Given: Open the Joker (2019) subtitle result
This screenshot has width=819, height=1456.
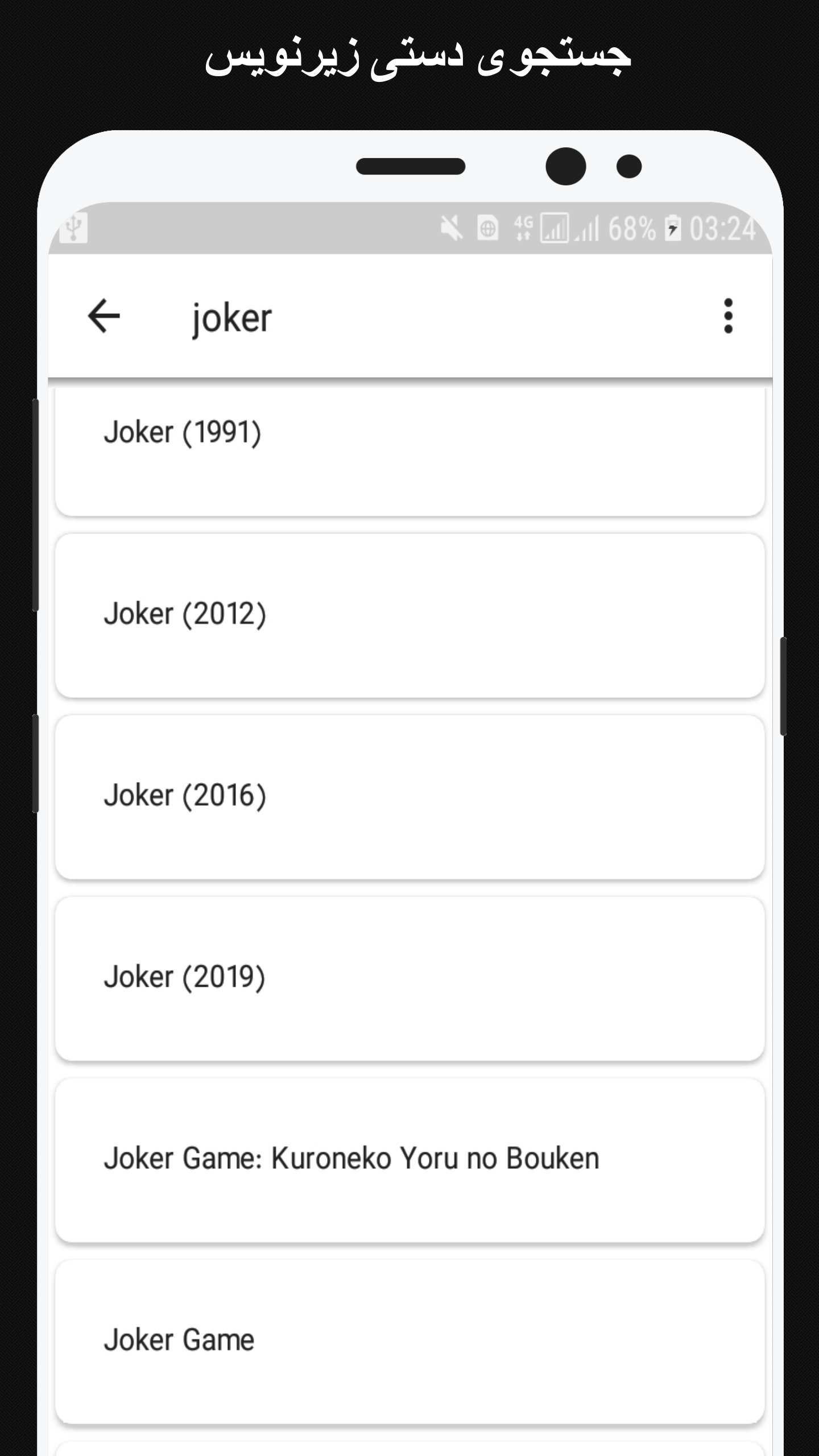Looking at the screenshot, I should tap(409, 978).
